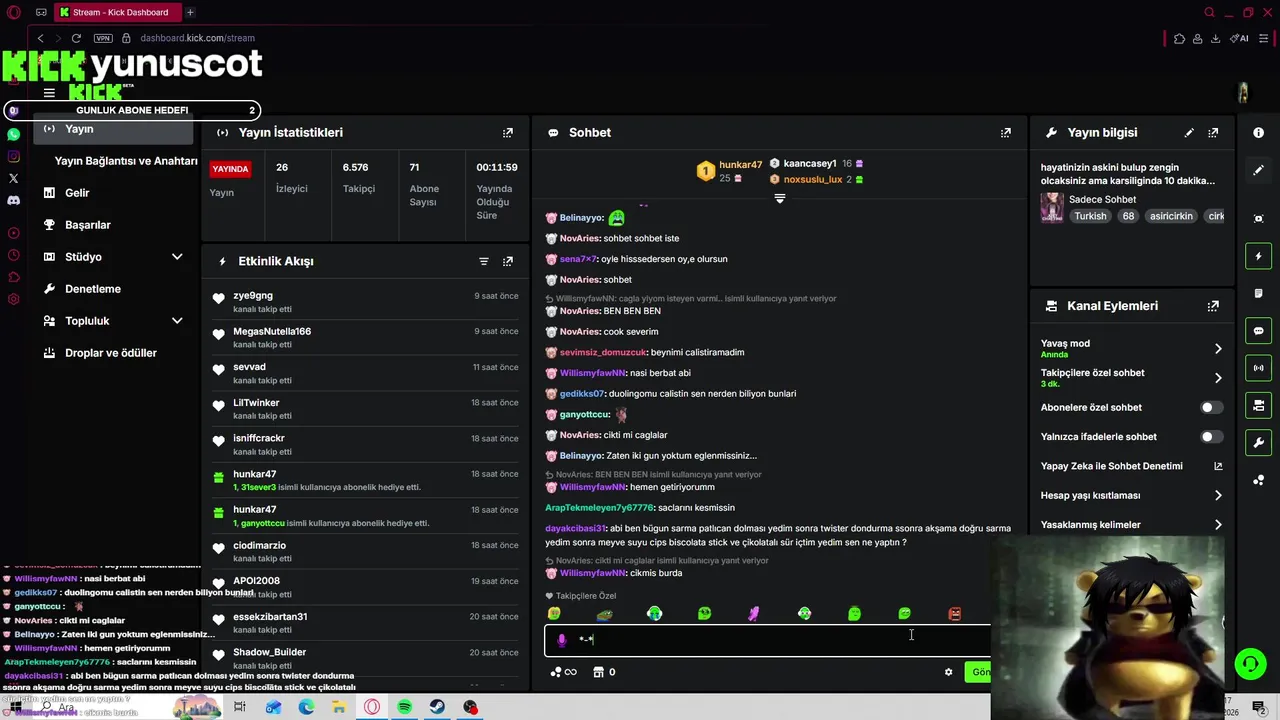Click the three-dots cluster icon in right toolbar
The image size is (1280, 720).
pyautogui.click(x=1258, y=480)
